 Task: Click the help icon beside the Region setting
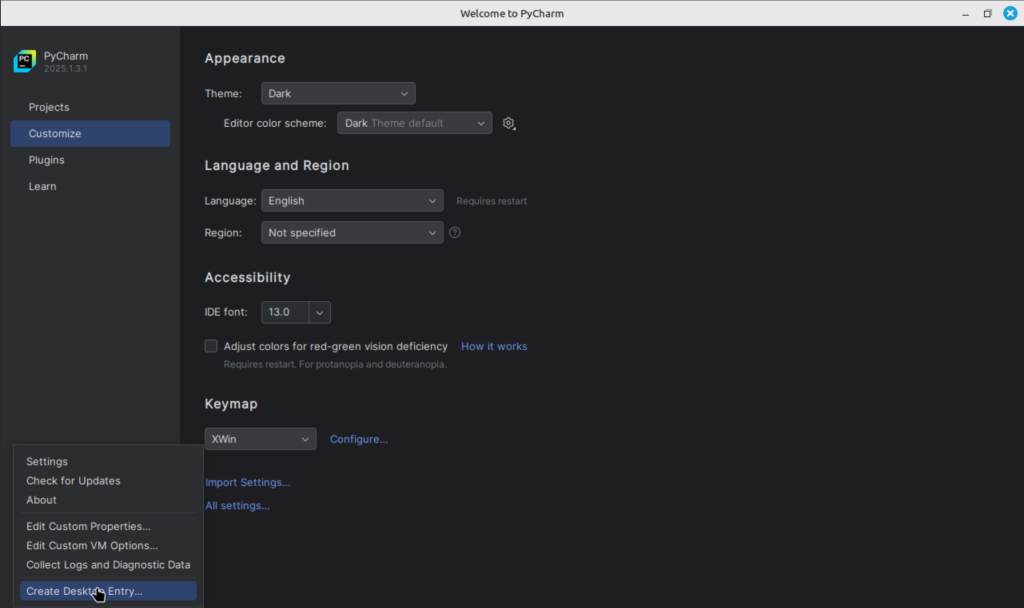[455, 232]
